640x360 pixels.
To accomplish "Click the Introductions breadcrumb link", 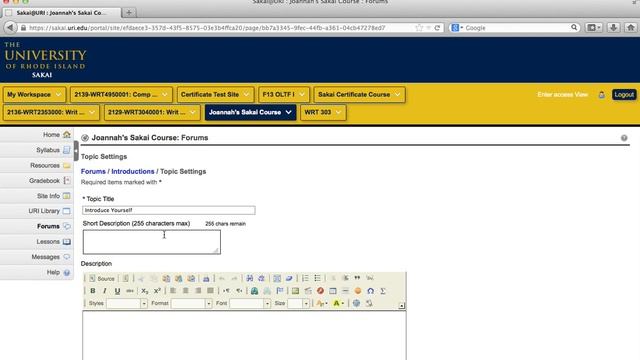I will [x=133, y=171].
